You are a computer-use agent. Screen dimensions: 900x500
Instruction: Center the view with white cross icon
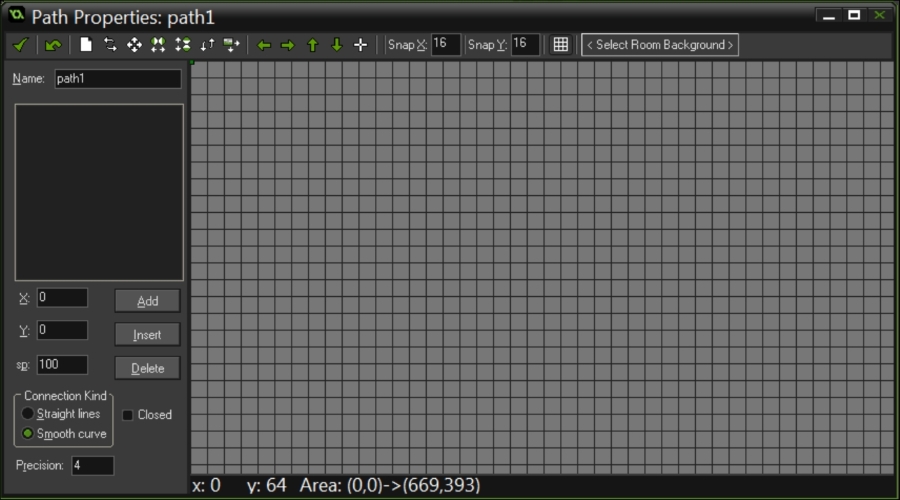click(360, 45)
